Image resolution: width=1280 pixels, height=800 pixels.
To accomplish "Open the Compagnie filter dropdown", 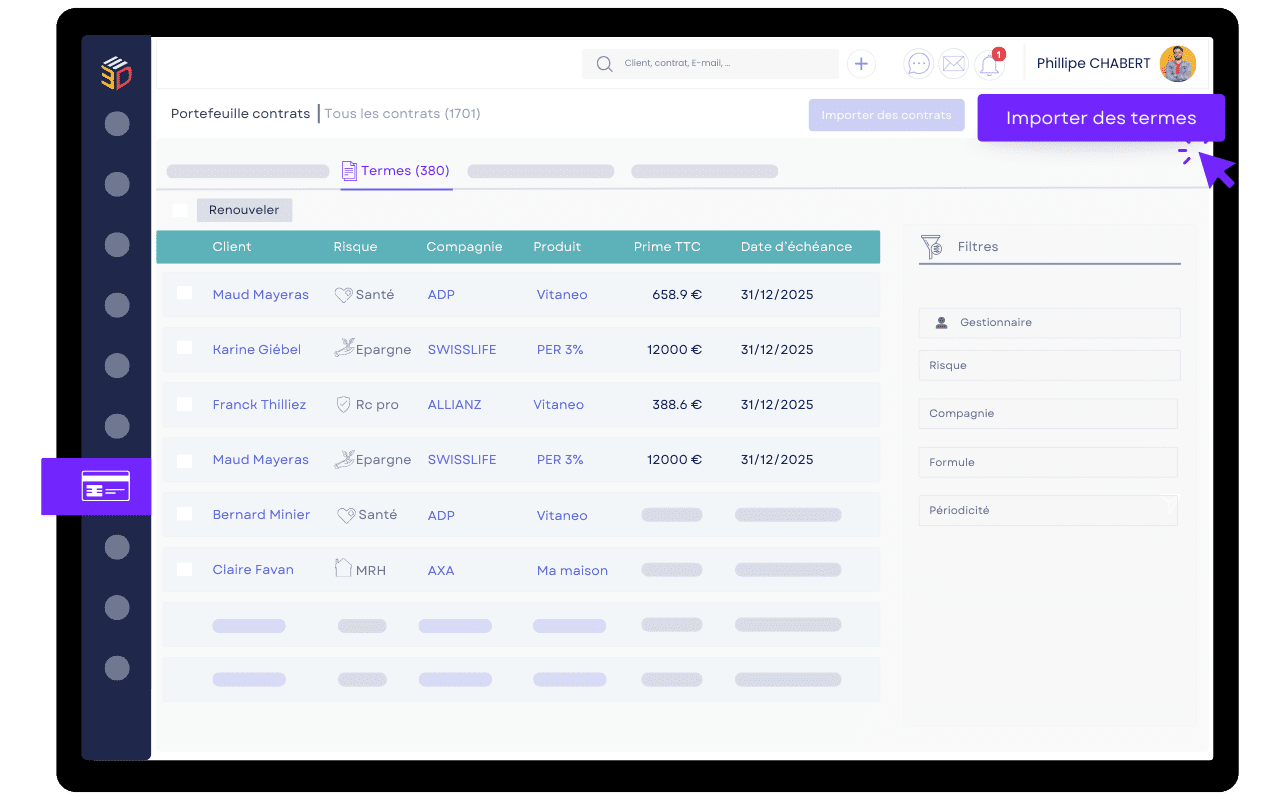I will [1048, 413].
